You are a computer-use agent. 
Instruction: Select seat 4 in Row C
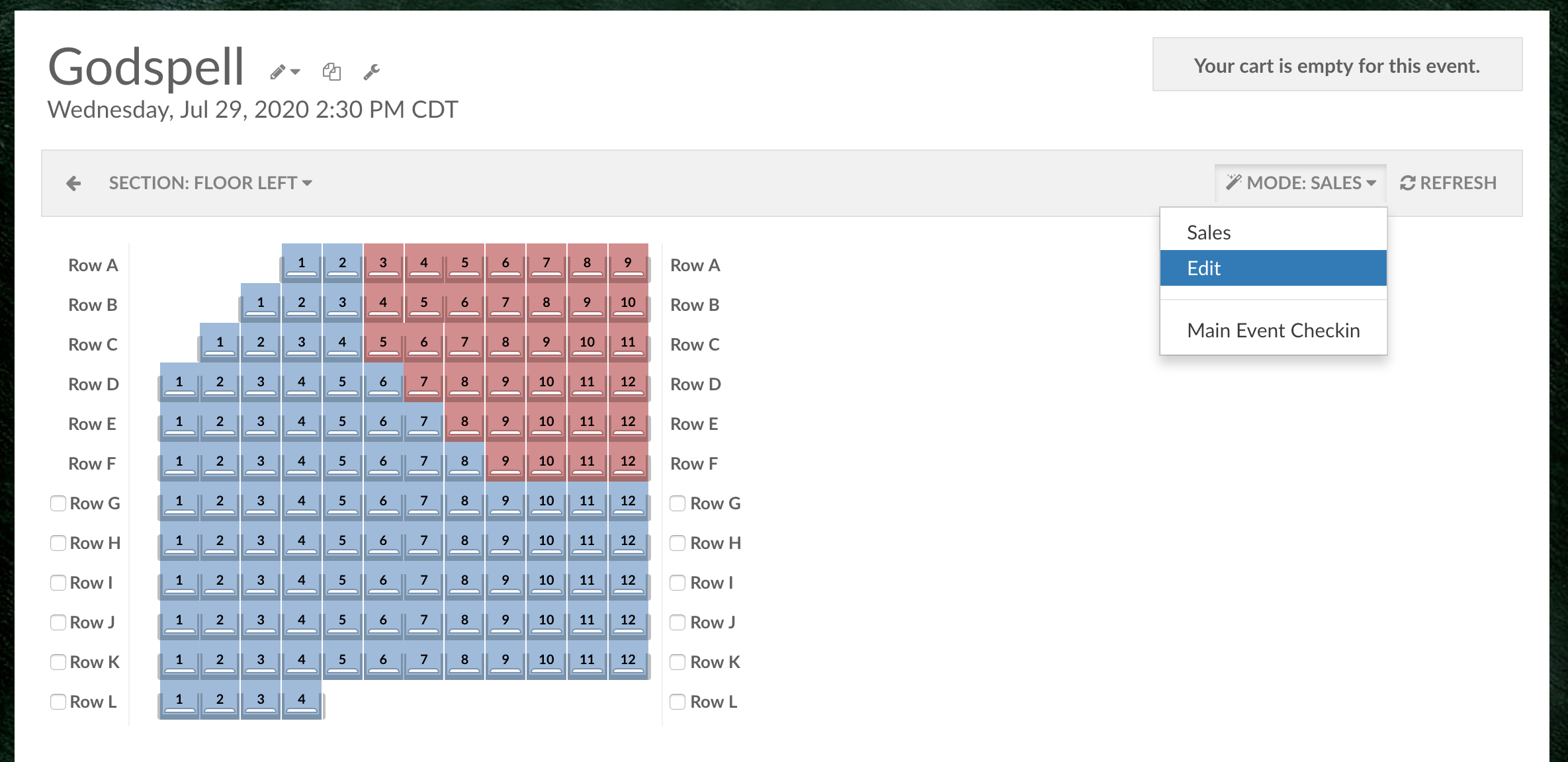tap(343, 343)
